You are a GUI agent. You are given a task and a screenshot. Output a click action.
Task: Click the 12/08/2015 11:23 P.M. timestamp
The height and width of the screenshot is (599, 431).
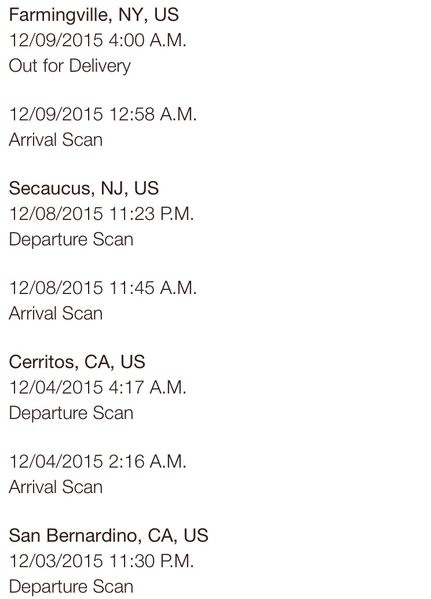101,214
